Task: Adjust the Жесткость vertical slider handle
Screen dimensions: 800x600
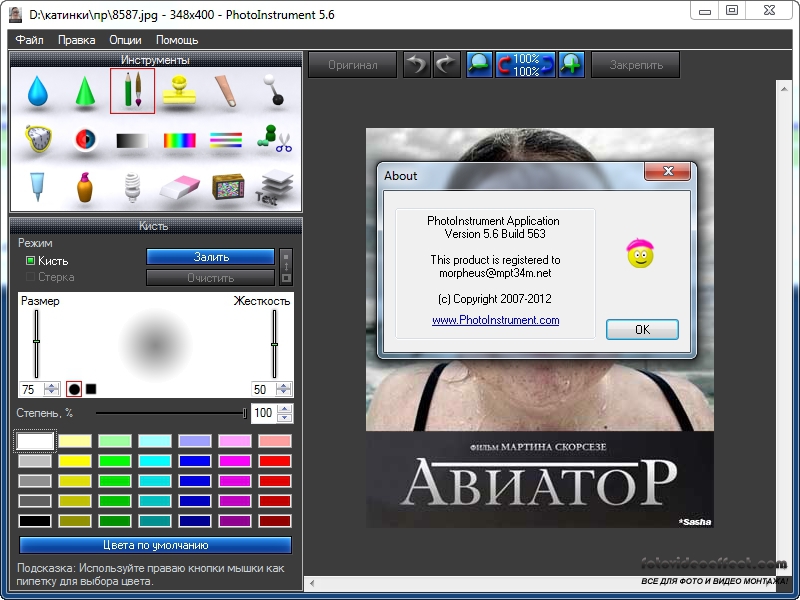Action: coord(274,345)
